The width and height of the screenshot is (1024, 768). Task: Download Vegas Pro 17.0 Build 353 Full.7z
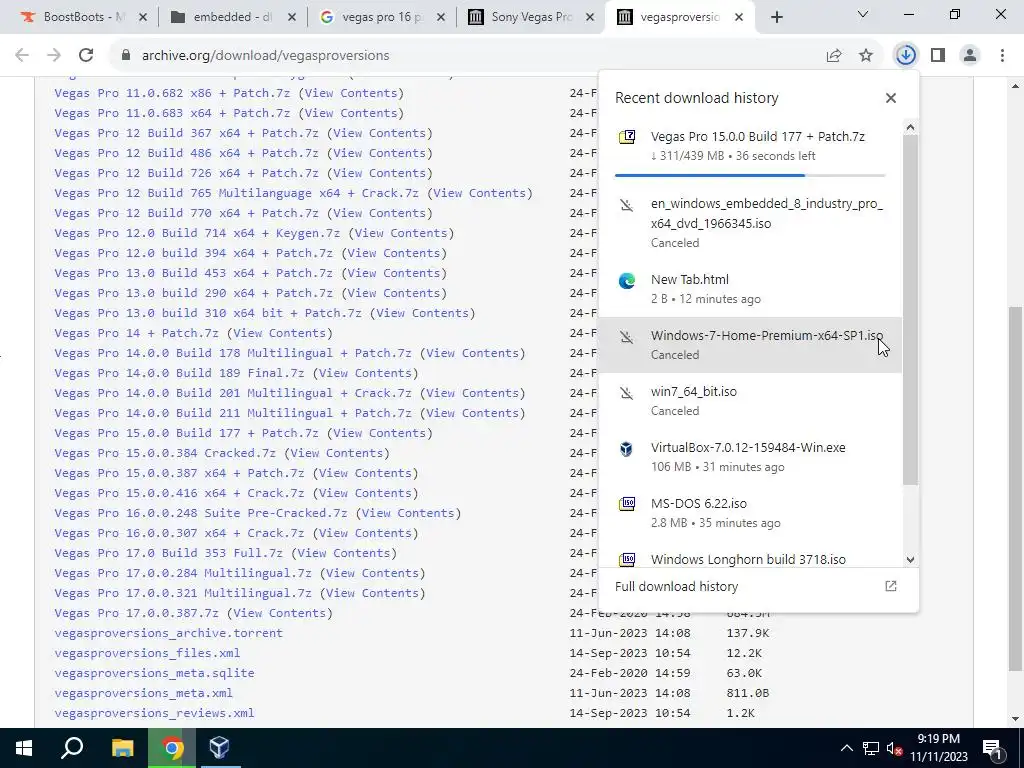coord(168,553)
